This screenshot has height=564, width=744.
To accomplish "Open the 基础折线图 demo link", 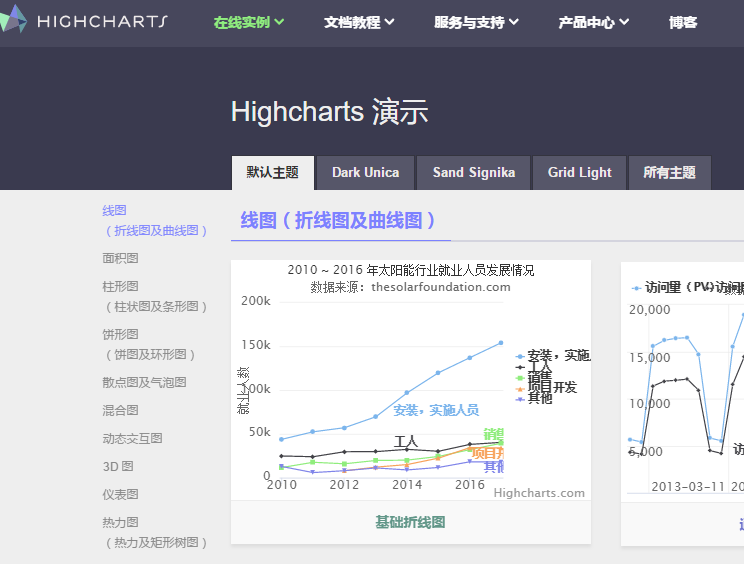I will click(410, 522).
